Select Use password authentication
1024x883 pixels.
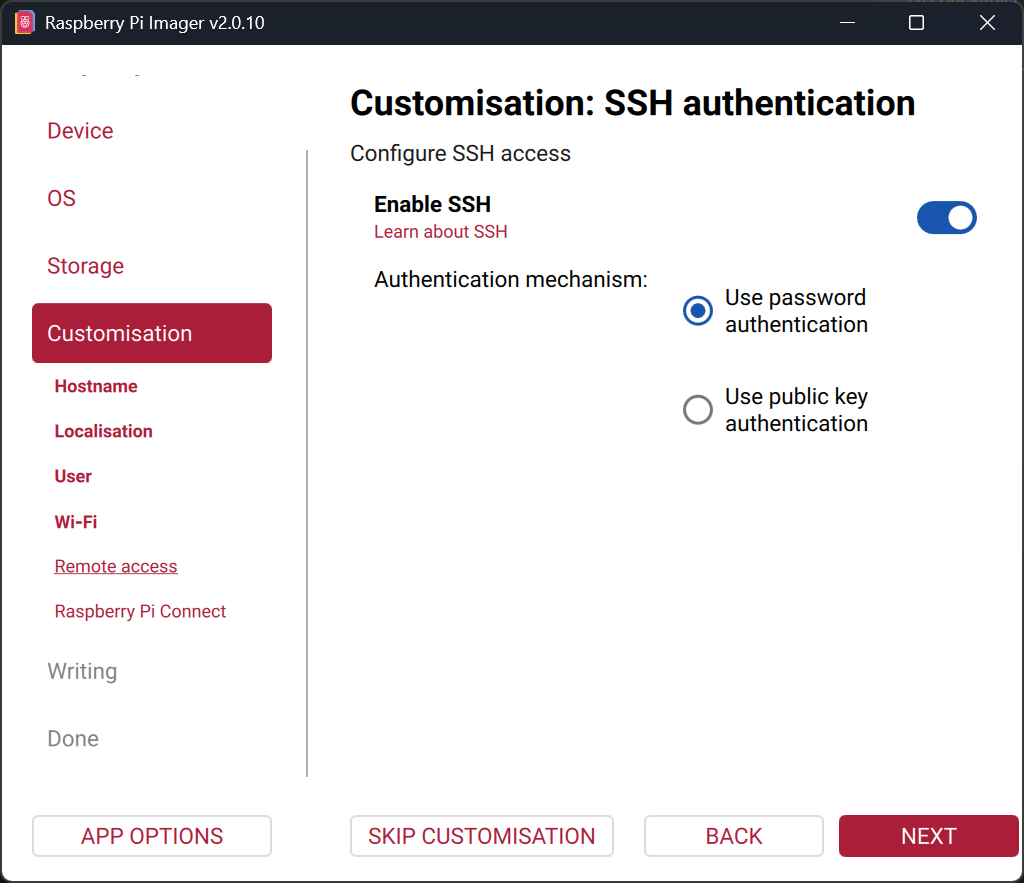776,311
